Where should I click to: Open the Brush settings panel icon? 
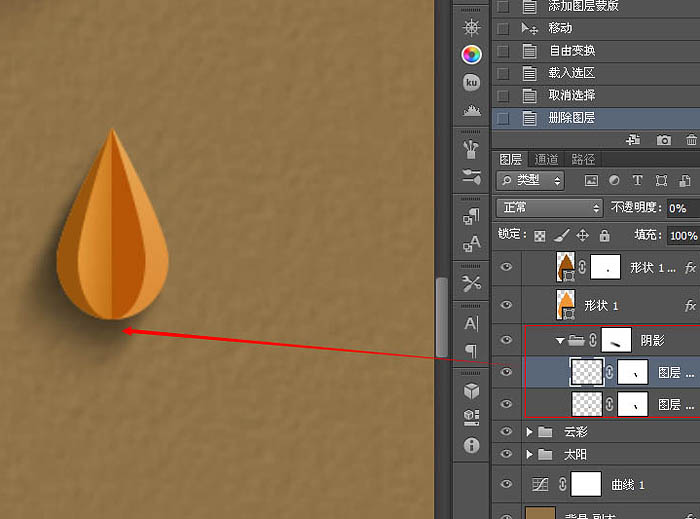point(471,177)
